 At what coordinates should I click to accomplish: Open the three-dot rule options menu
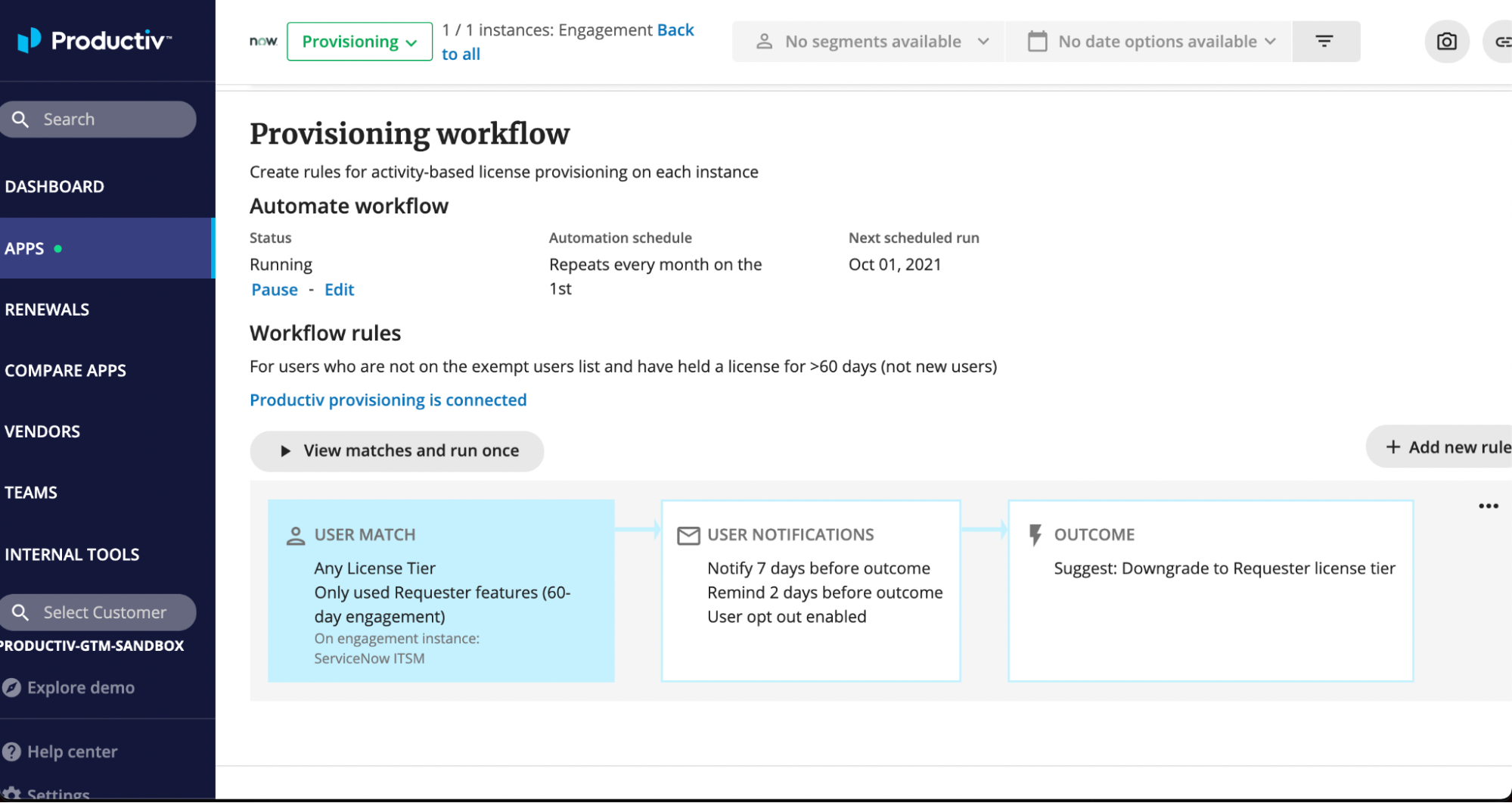(1488, 506)
